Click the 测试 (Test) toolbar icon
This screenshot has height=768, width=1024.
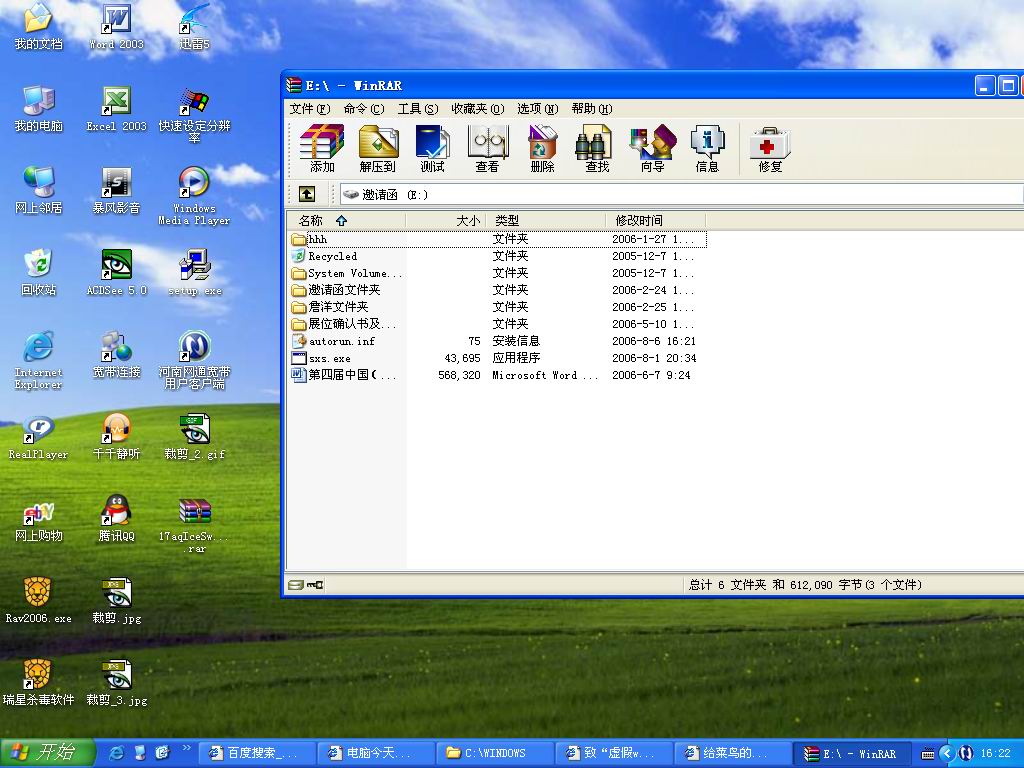pos(432,148)
